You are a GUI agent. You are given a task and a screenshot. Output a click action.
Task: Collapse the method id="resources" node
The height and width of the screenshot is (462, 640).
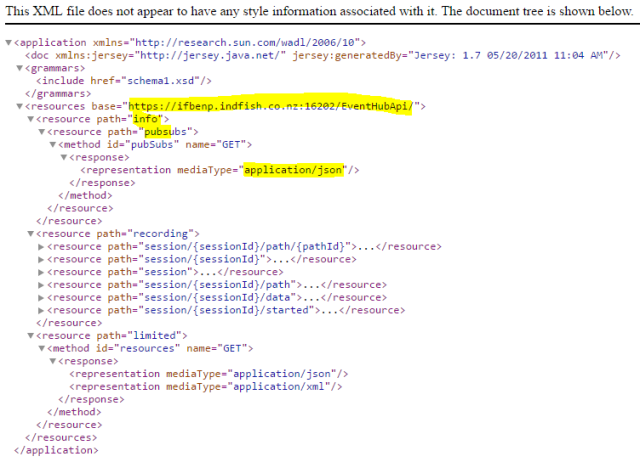click(41, 349)
